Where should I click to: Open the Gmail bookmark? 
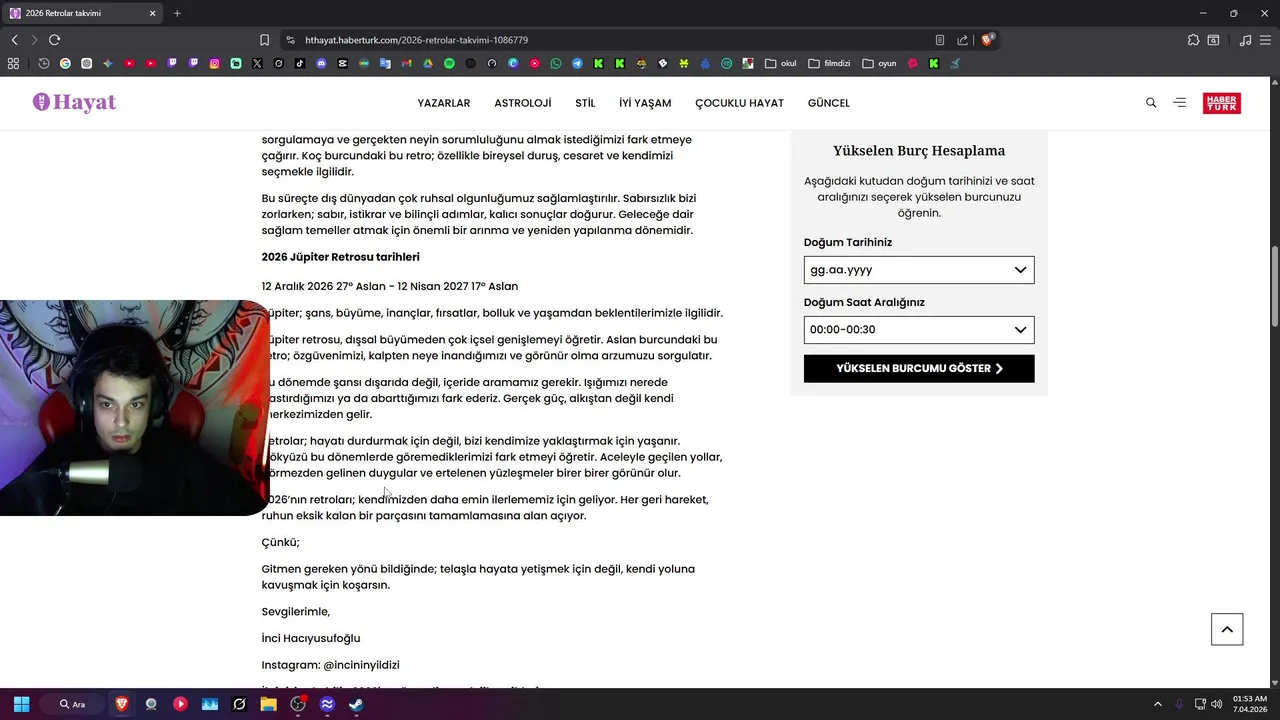coord(406,63)
